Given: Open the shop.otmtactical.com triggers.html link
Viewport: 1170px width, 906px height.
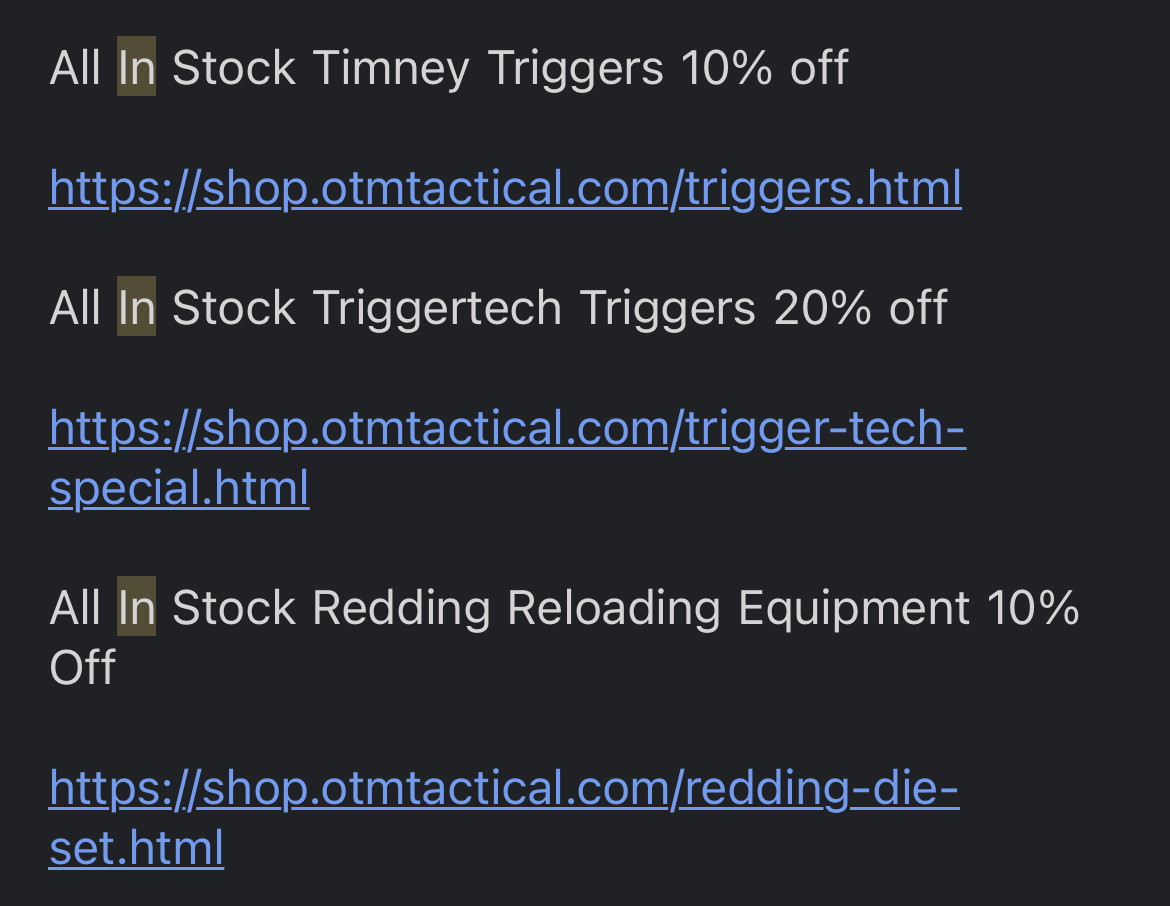Looking at the screenshot, I should 505,188.
